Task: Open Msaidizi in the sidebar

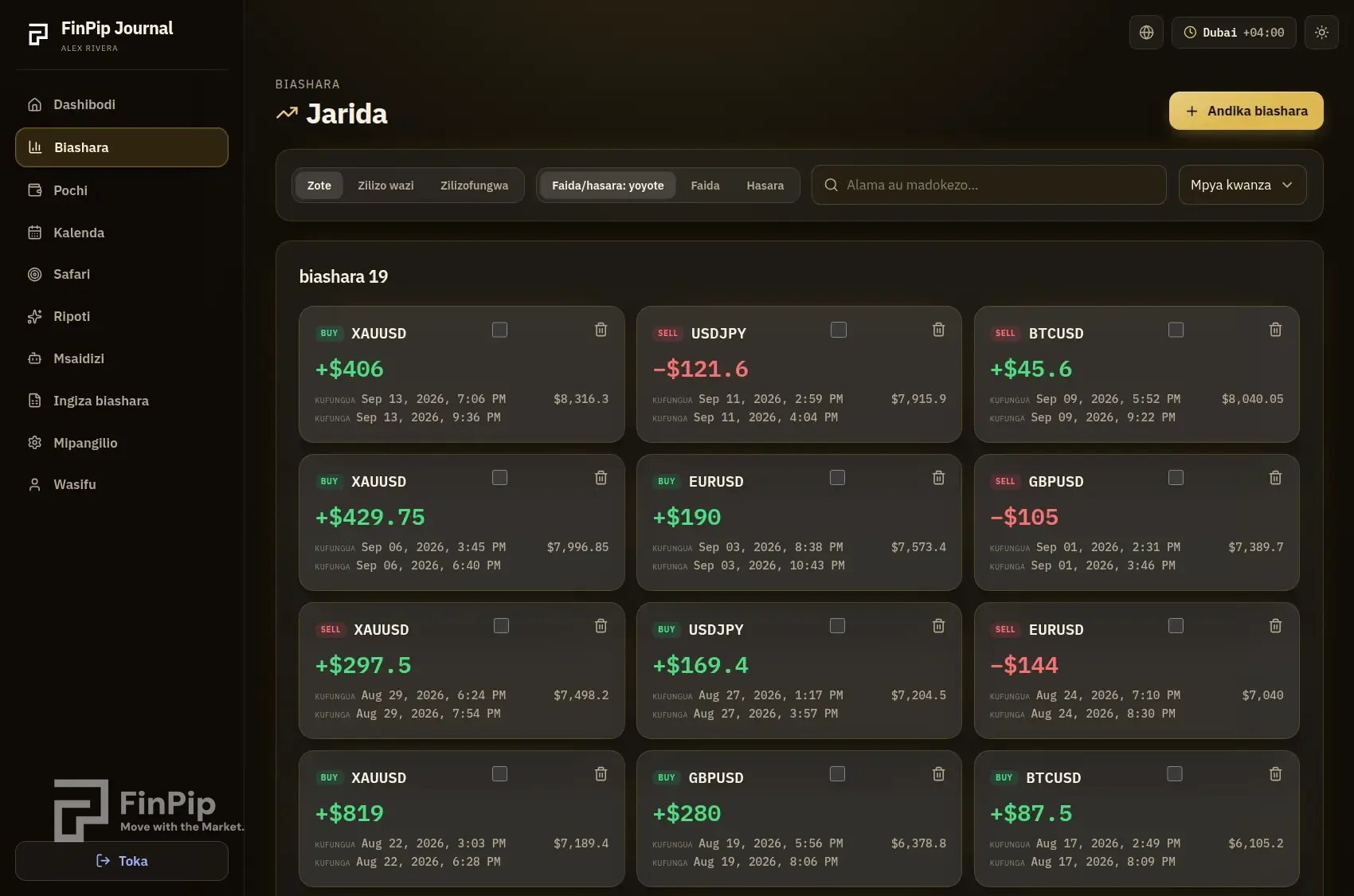Action: [122, 358]
